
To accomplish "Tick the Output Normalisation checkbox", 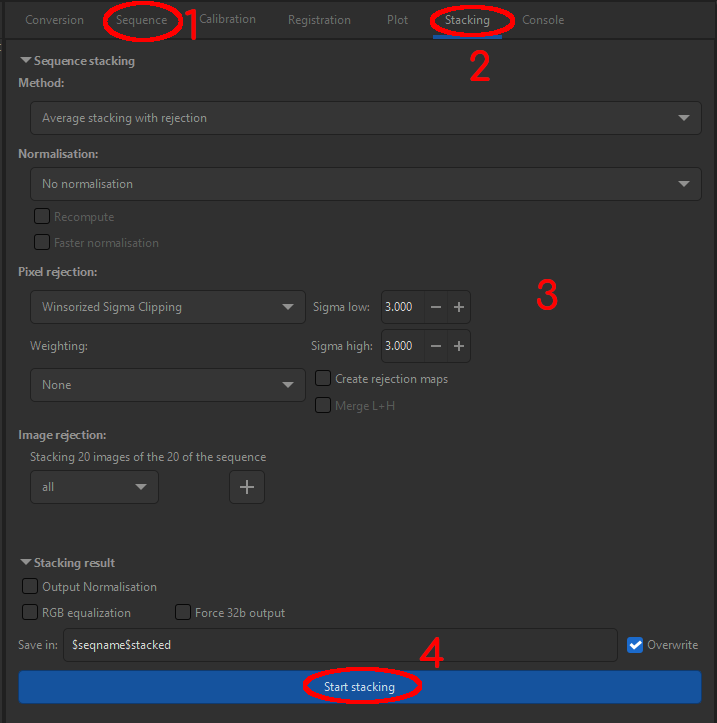I will pos(31,587).
